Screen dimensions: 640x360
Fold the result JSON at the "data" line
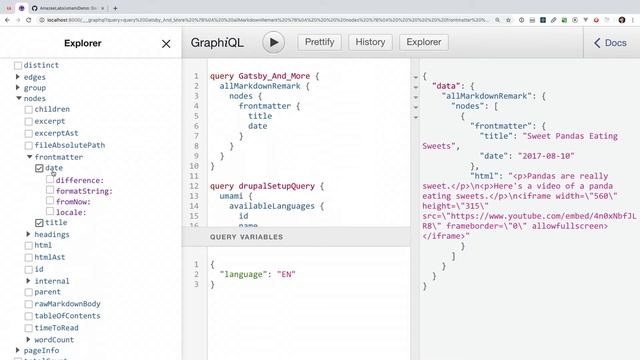tap(416, 87)
